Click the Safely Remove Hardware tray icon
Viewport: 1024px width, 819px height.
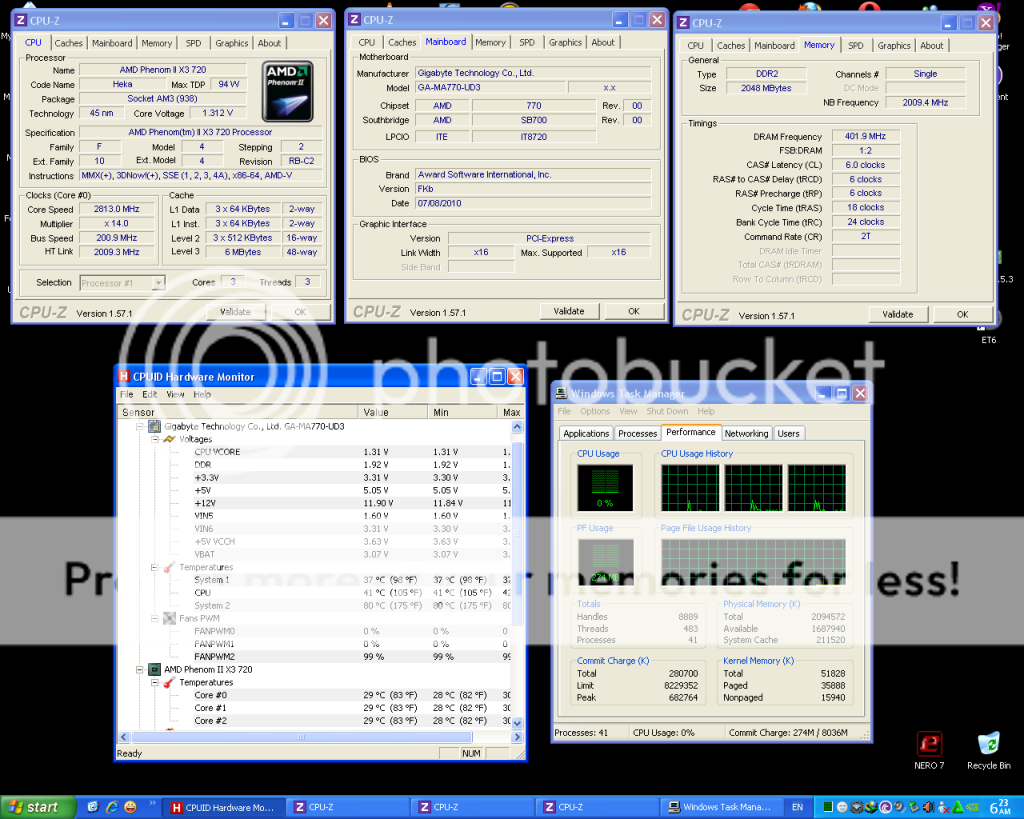(x=914, y=807)
